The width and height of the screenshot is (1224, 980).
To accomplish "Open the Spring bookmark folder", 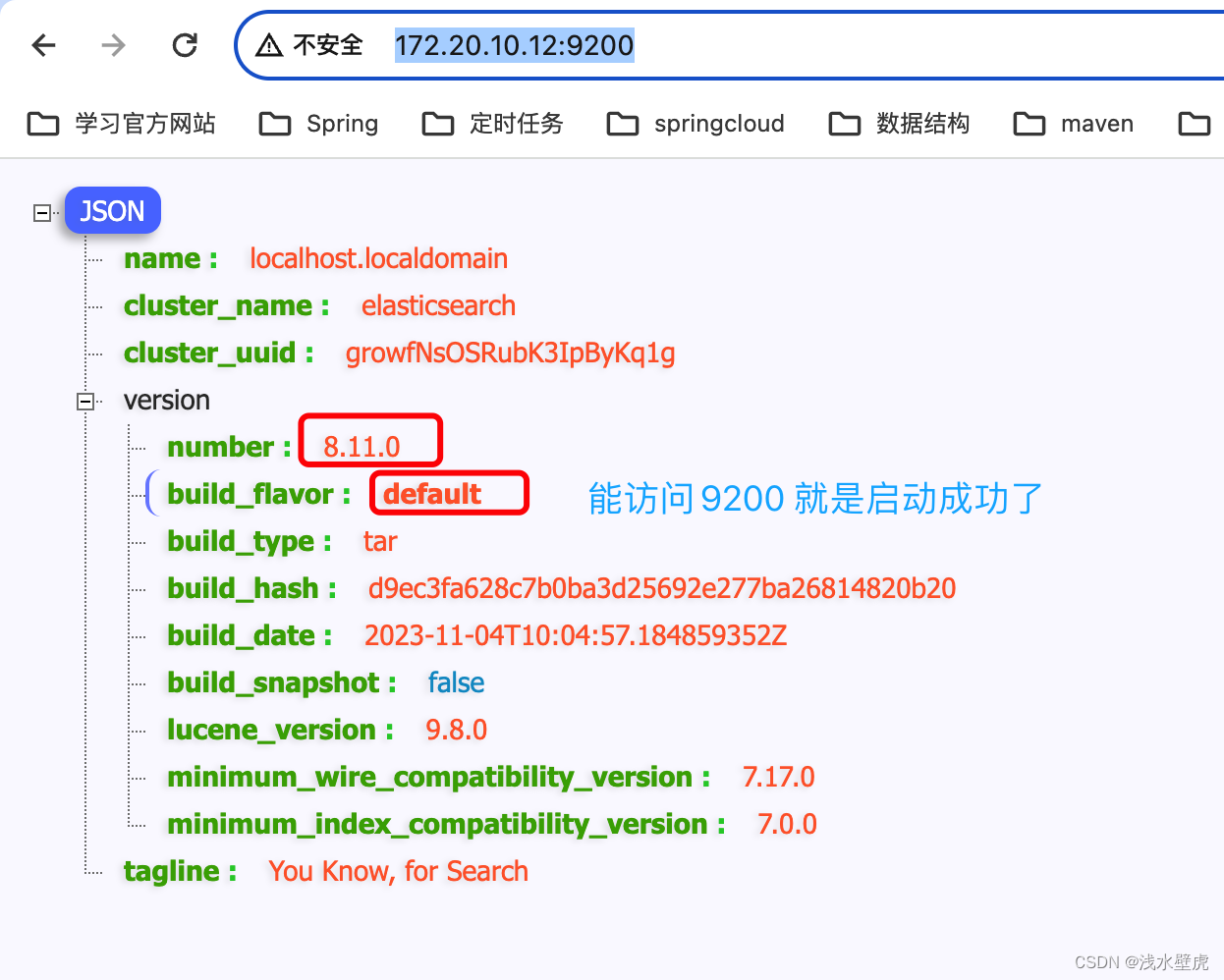I will [x=318, y=124].
